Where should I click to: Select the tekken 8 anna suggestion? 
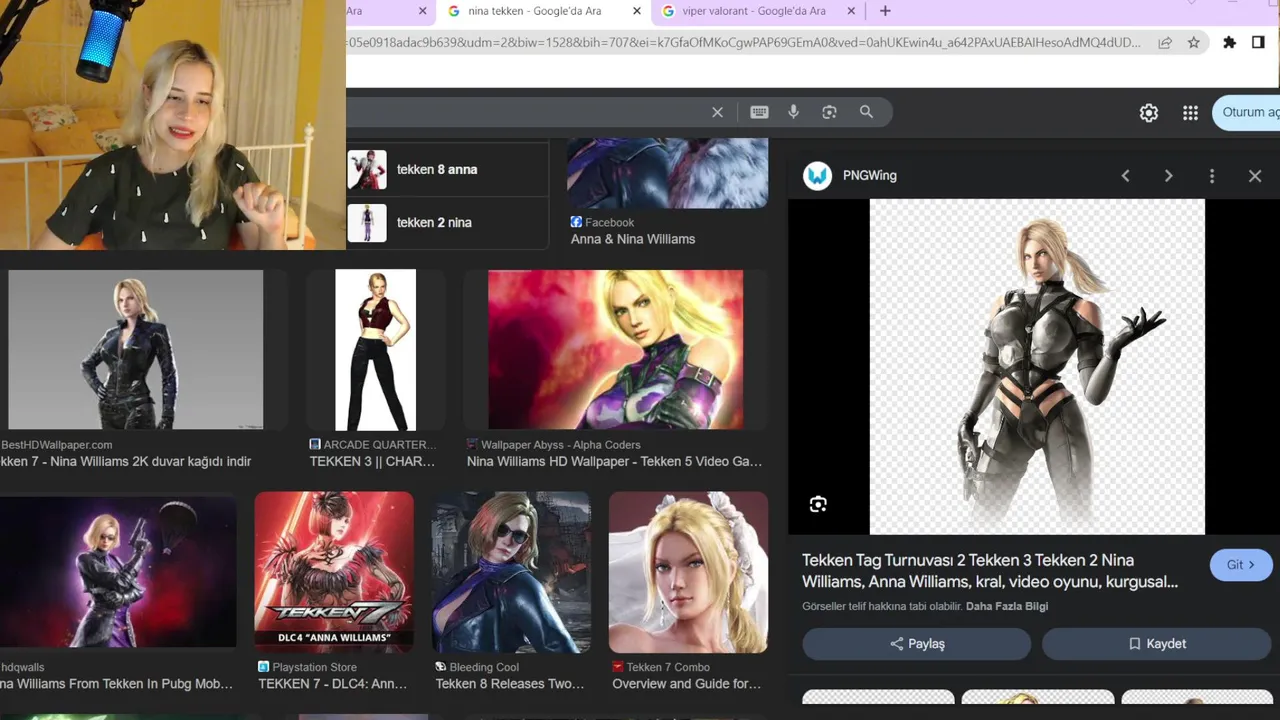(447, 170)
